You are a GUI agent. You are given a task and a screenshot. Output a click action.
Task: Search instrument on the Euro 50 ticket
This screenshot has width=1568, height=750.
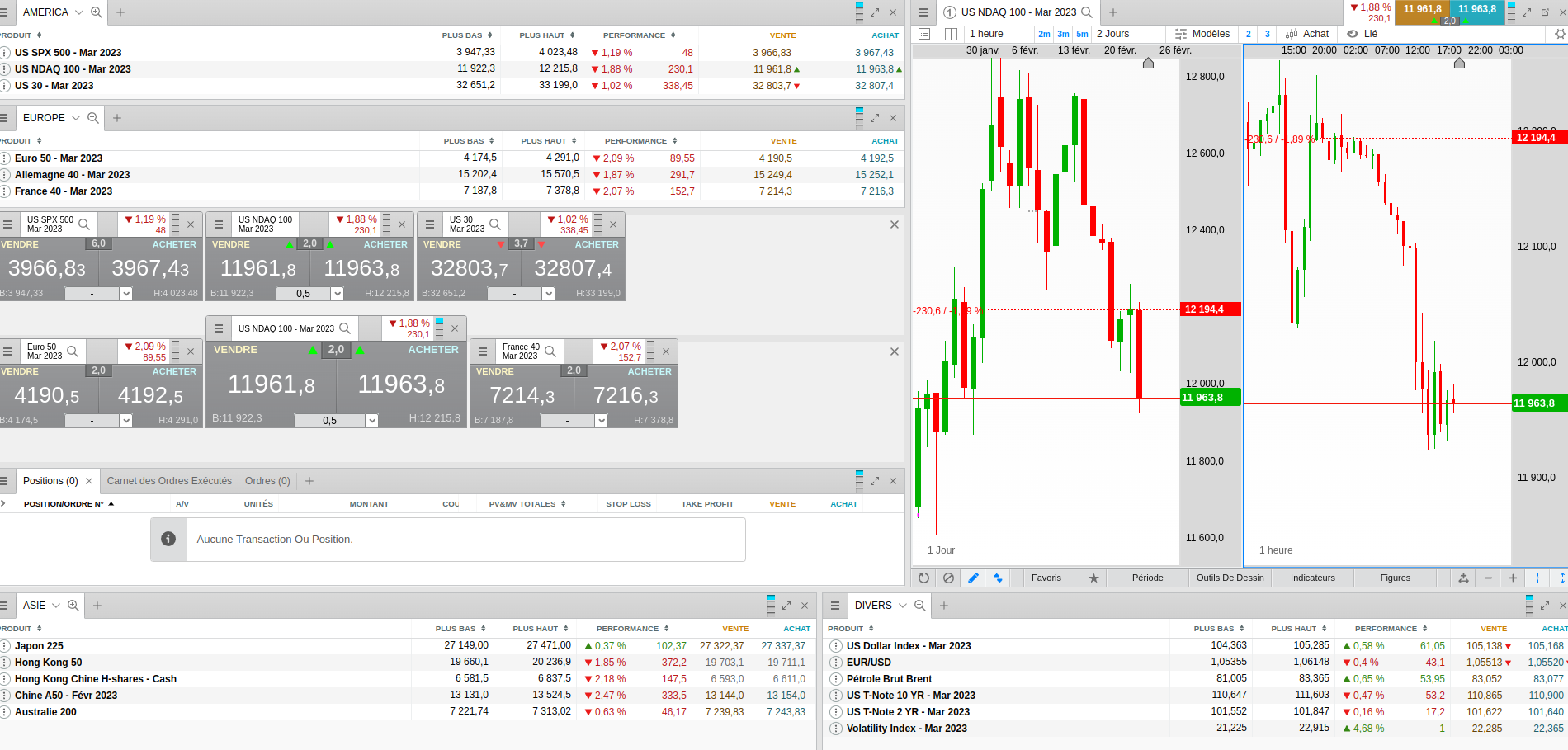click(73, 351)
